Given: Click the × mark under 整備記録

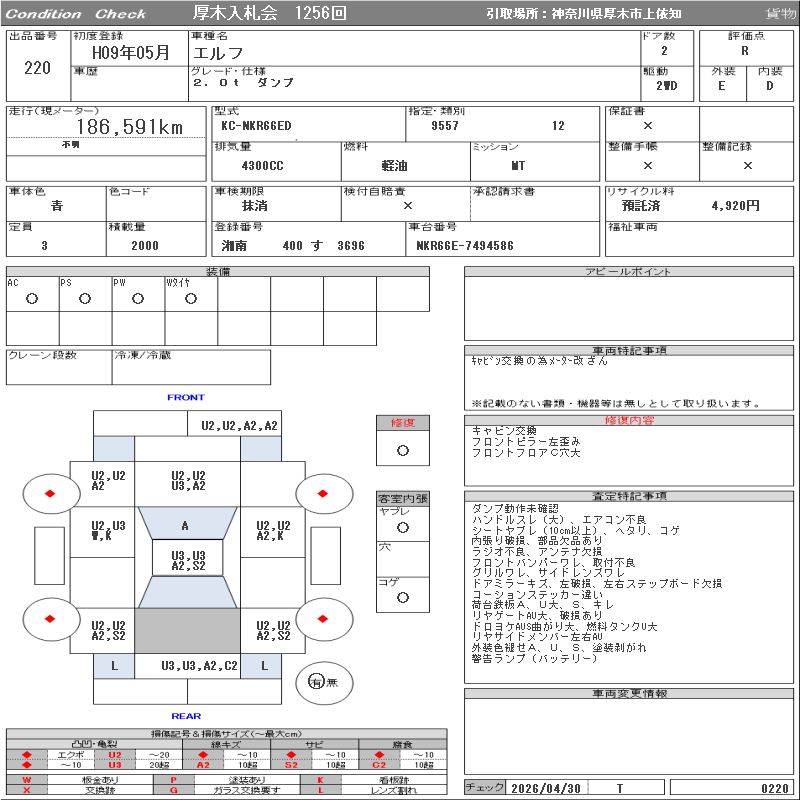Looking at the screenshot, I should [x=748, y=165].
